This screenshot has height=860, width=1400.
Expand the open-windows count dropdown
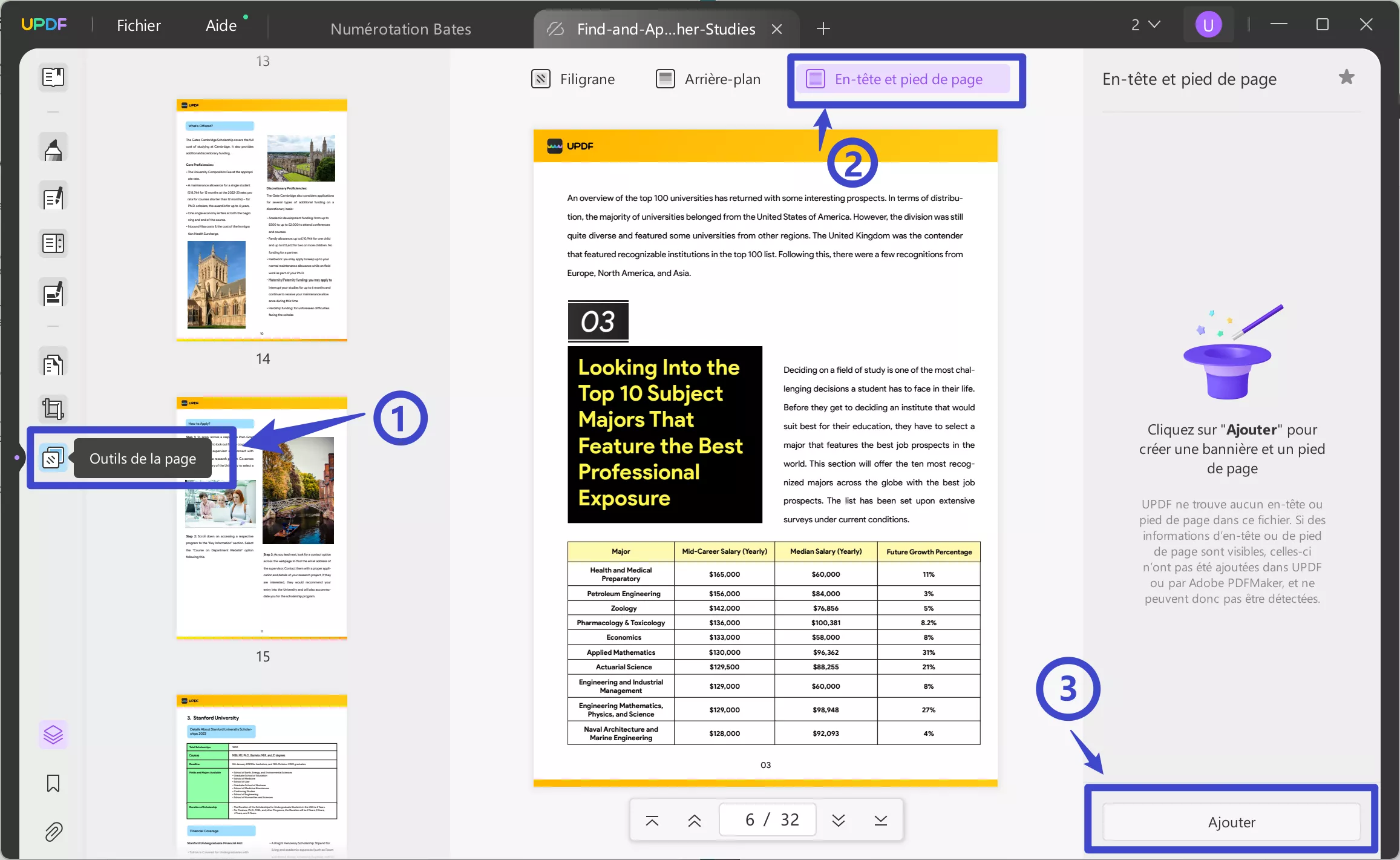pos(1145,25)
